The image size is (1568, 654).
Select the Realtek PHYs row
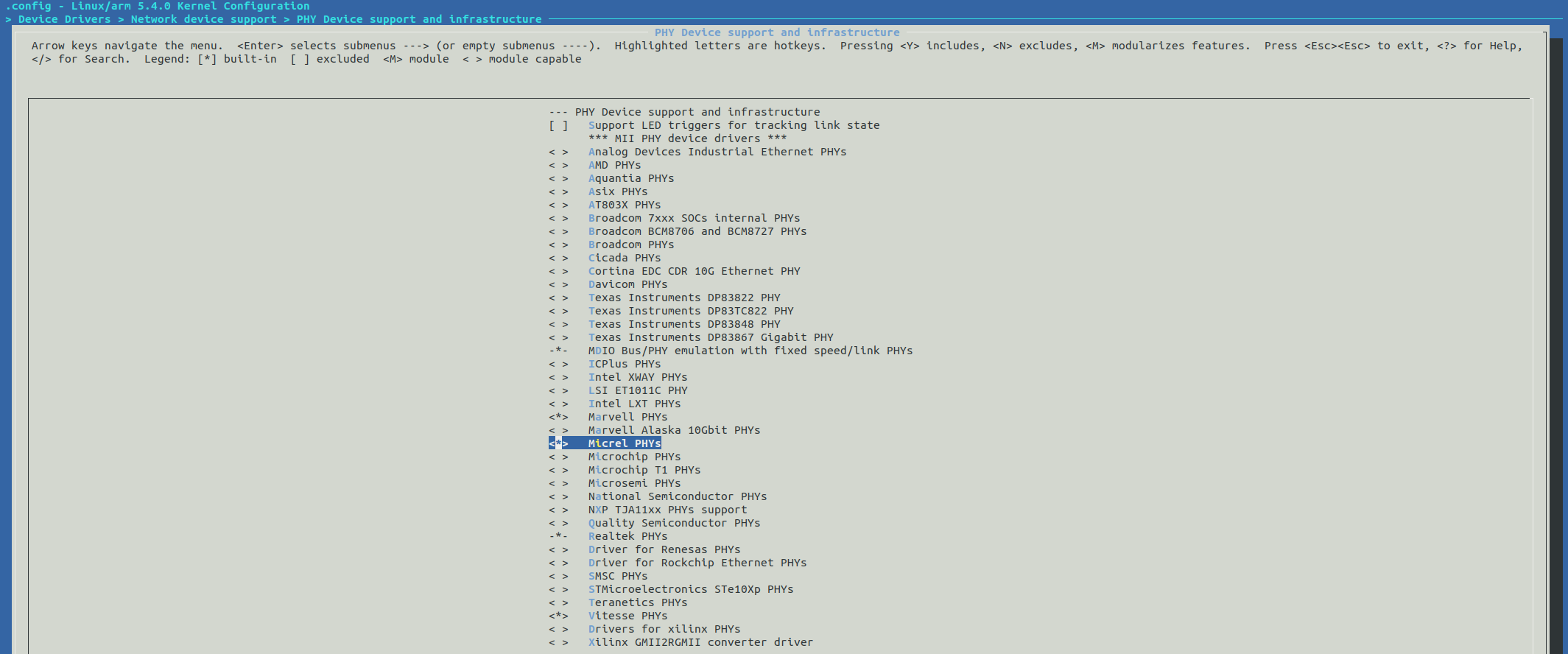click(x=608, y=536)
